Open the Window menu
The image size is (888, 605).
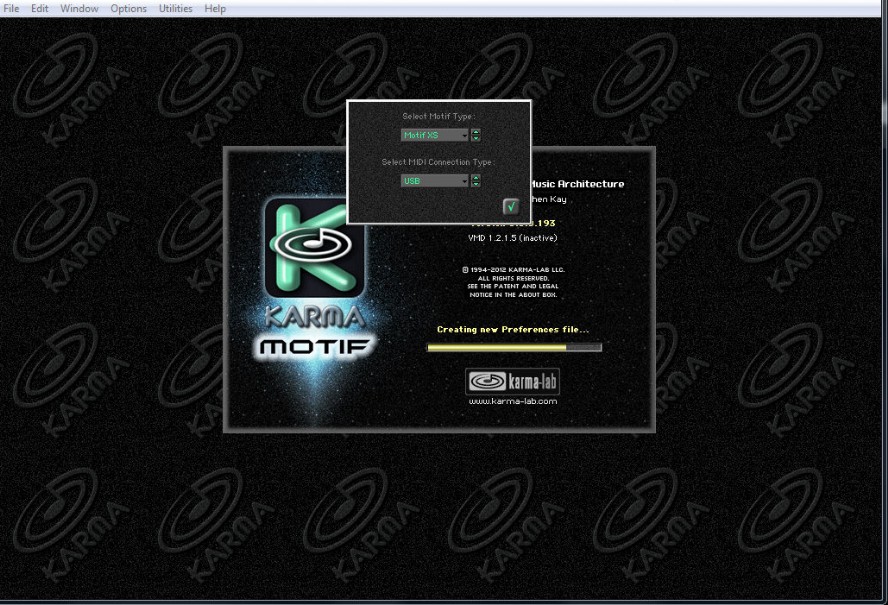pyautogui.click(x=79, y=8)
